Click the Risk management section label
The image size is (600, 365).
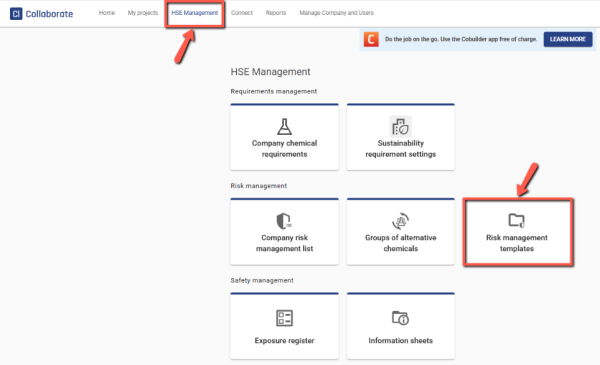tap(259, 186)
